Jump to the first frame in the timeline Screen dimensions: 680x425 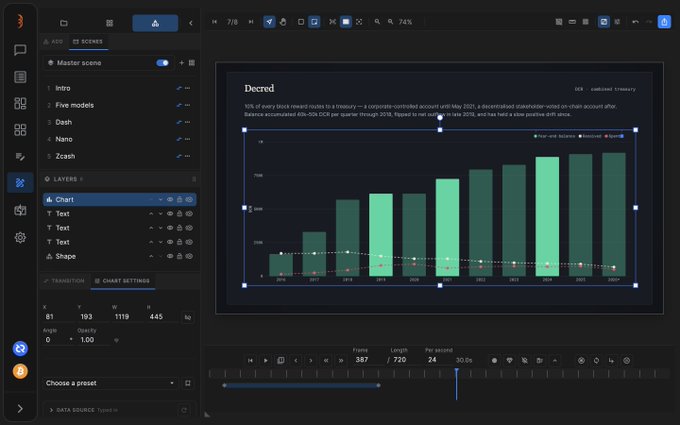(250, 360)
